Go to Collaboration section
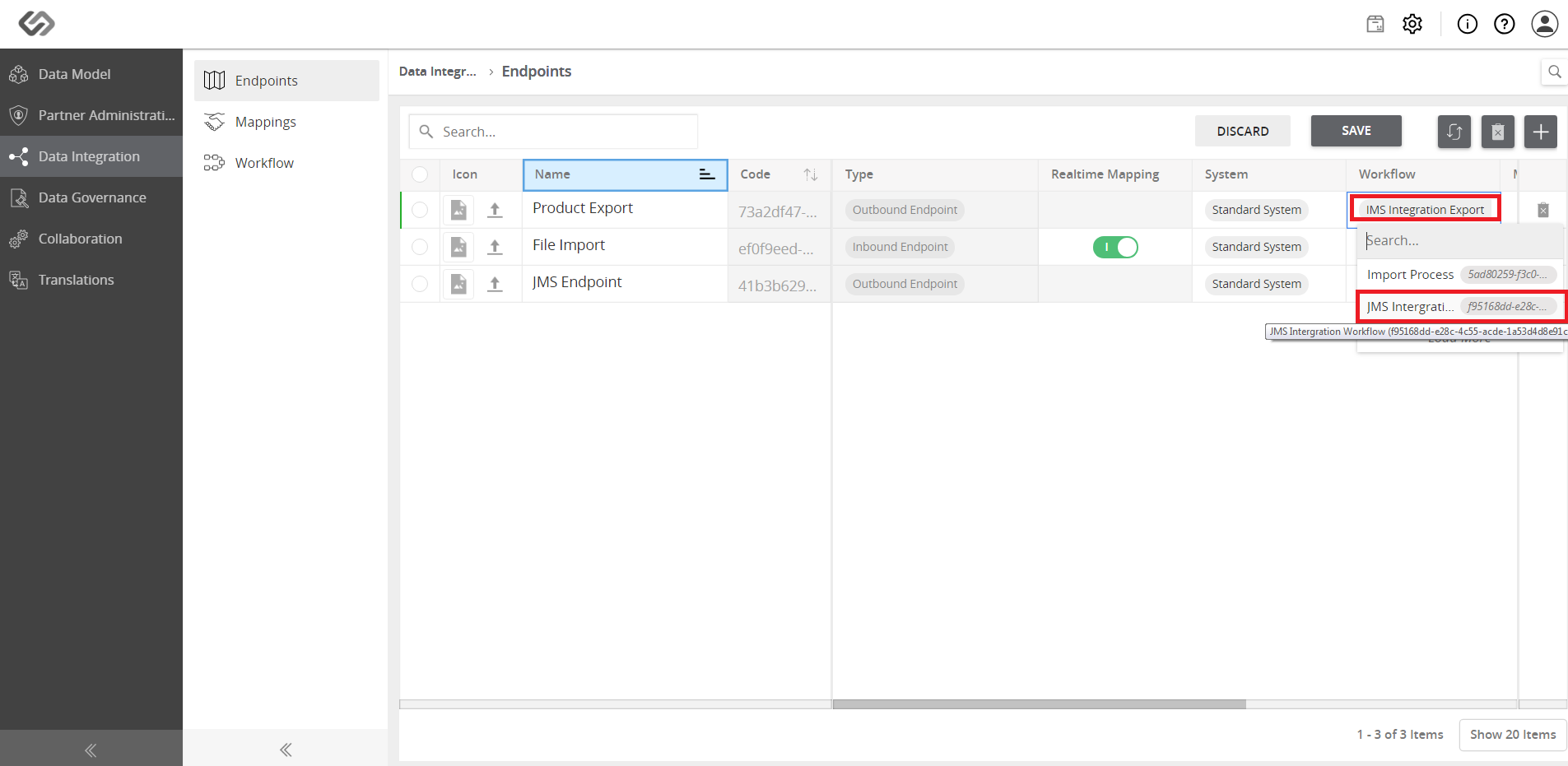Viewport: 1568px width, 766px height. [91, 239]
